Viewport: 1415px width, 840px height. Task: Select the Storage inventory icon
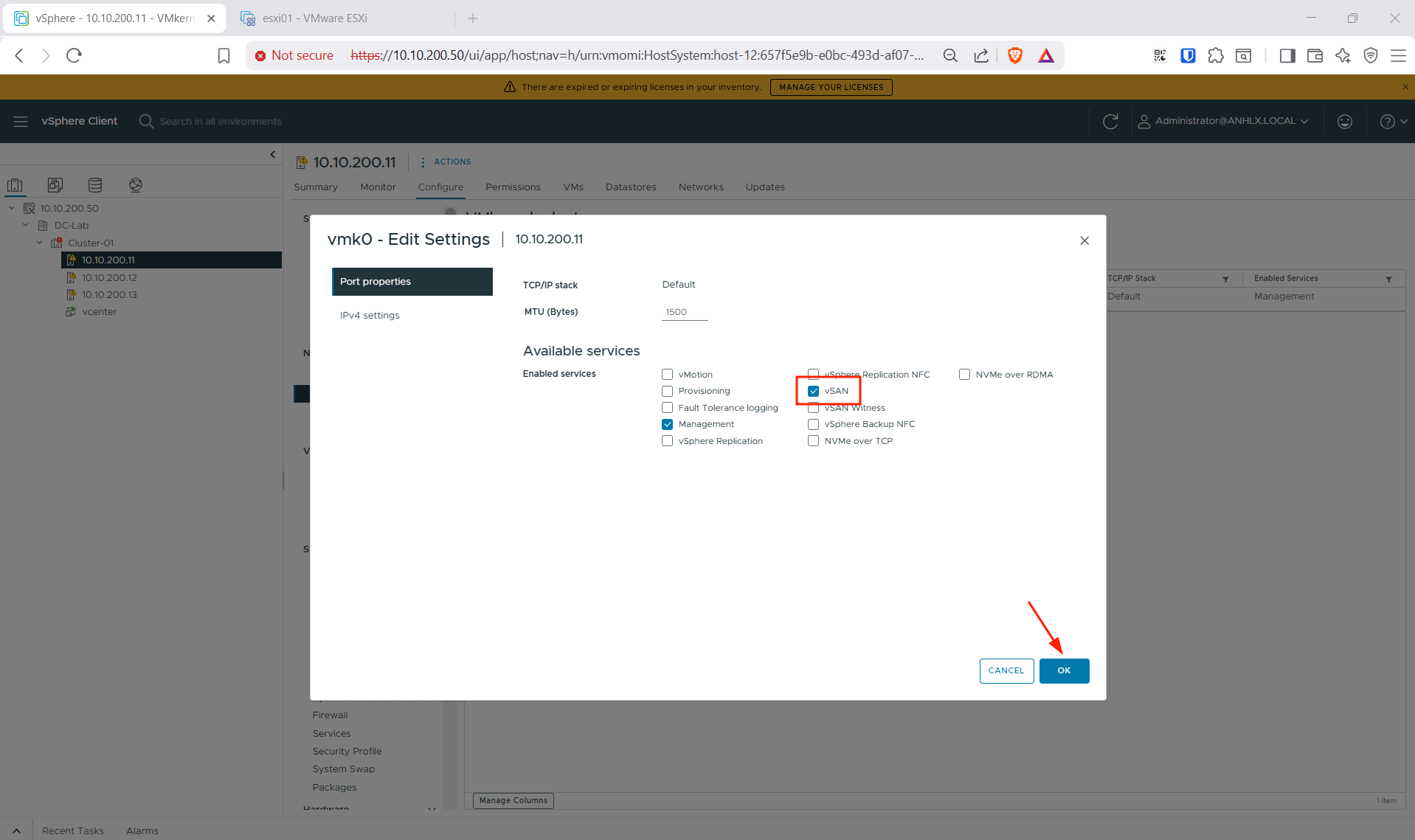click(x=95, y=185)
